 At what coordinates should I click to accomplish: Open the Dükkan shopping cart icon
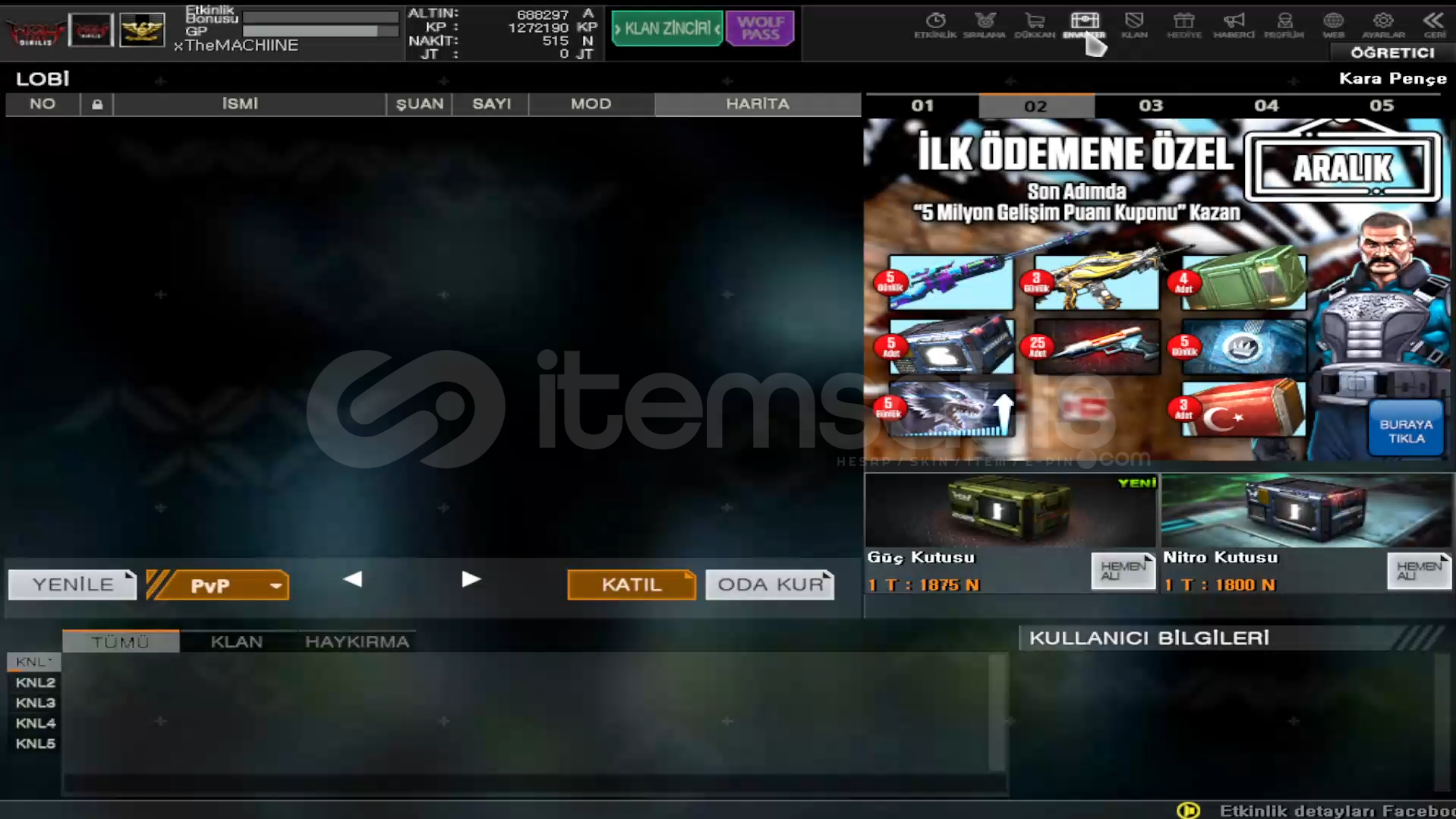pyautogui.click(x=1035, y=24)
